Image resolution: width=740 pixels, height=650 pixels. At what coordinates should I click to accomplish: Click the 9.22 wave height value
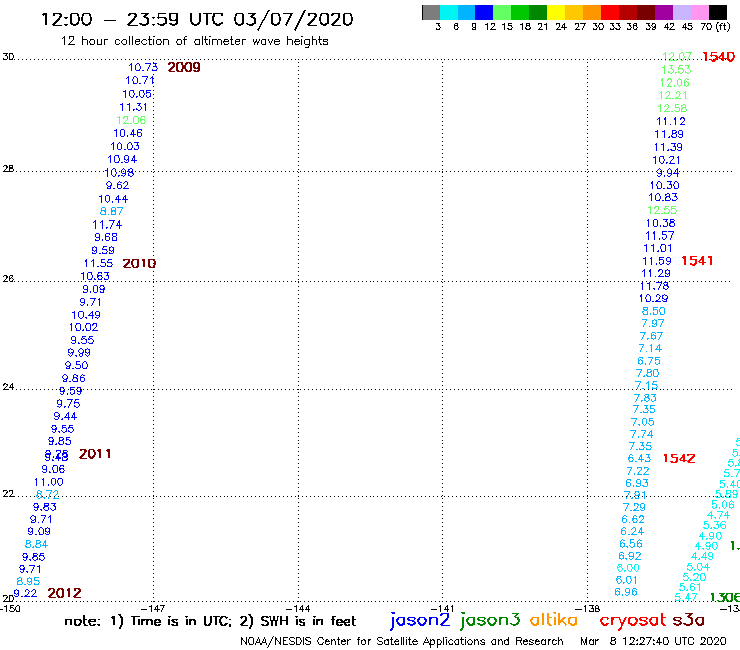25,593
